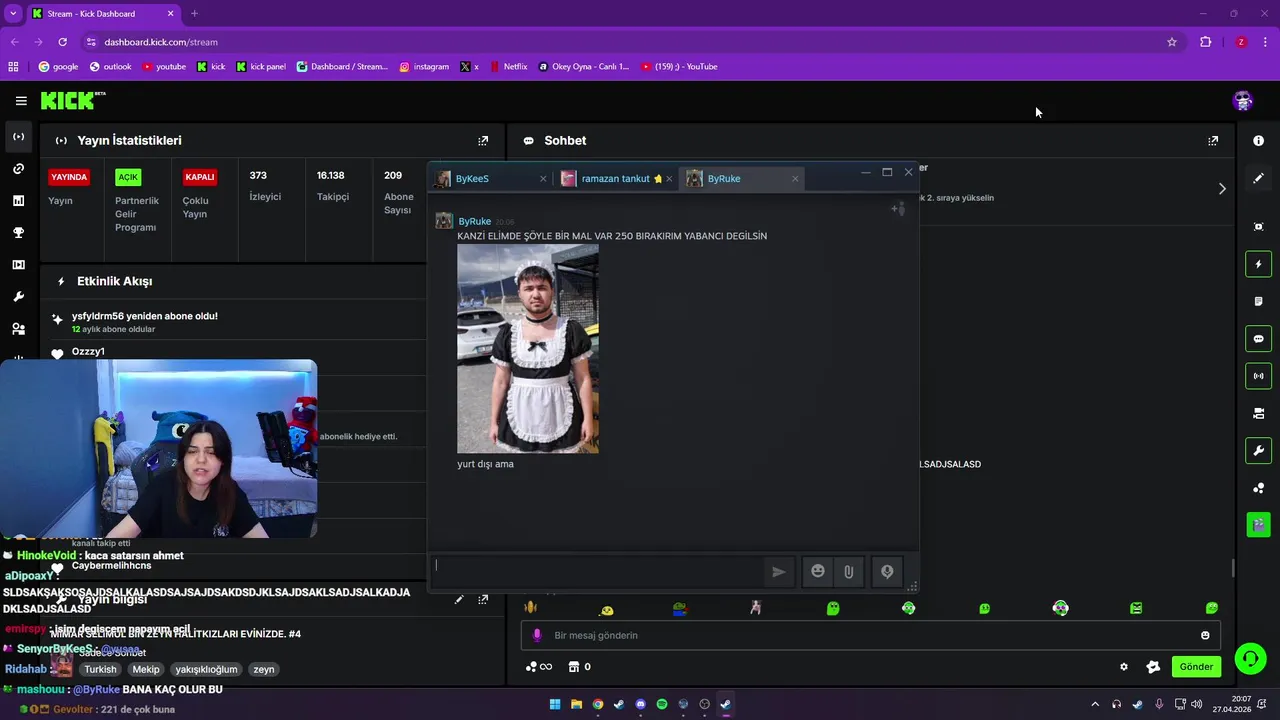The image size is (1280, 720).
Task: Click the Gönder send button
Action: (1196, 667)
